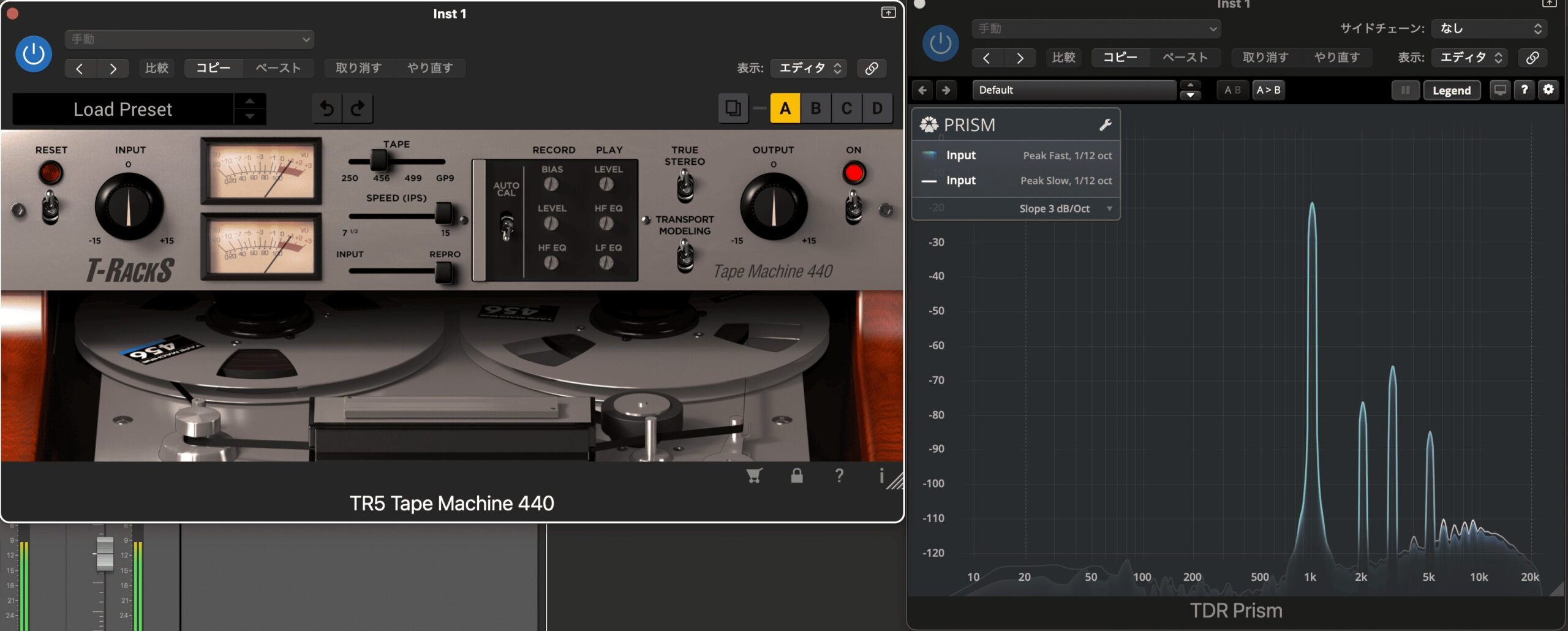Image resolution: width=1568 pixels, height=631 pixels.
Task: Open the Slope 3 dB/Oct dropdown
Action: (x=1065, y=208)
